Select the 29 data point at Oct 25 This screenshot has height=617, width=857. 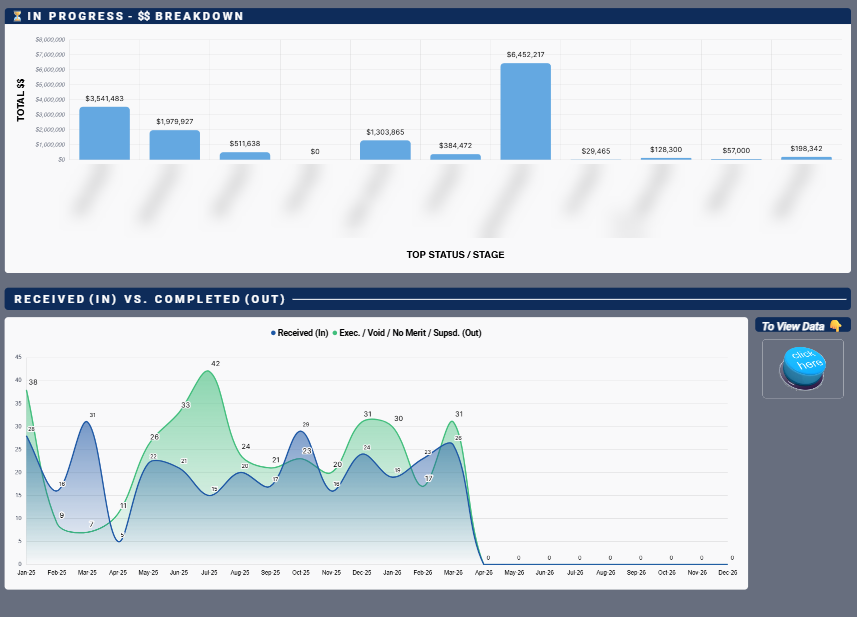pyautogui.click(x=300, y=431)
